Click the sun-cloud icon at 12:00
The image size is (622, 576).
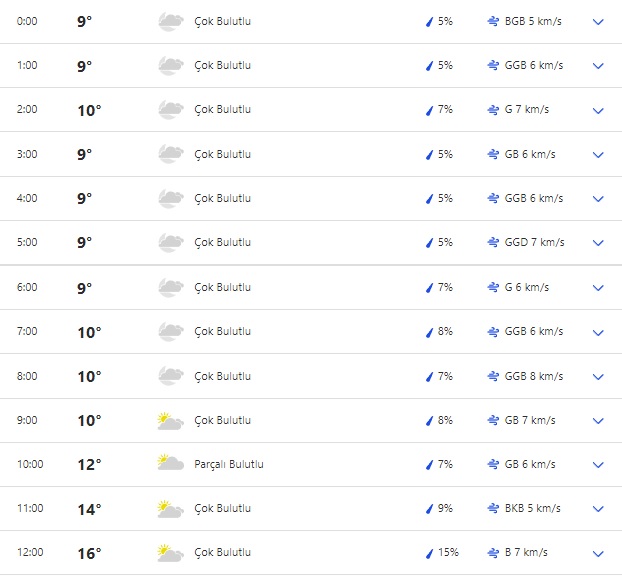[x=171, y=553]
